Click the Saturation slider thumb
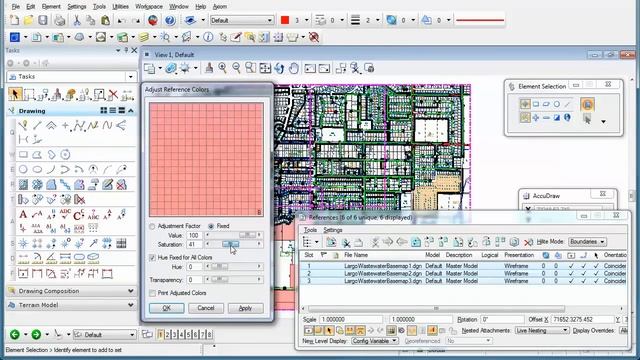This screenshot has height=360, width=640. pos(231,244)
